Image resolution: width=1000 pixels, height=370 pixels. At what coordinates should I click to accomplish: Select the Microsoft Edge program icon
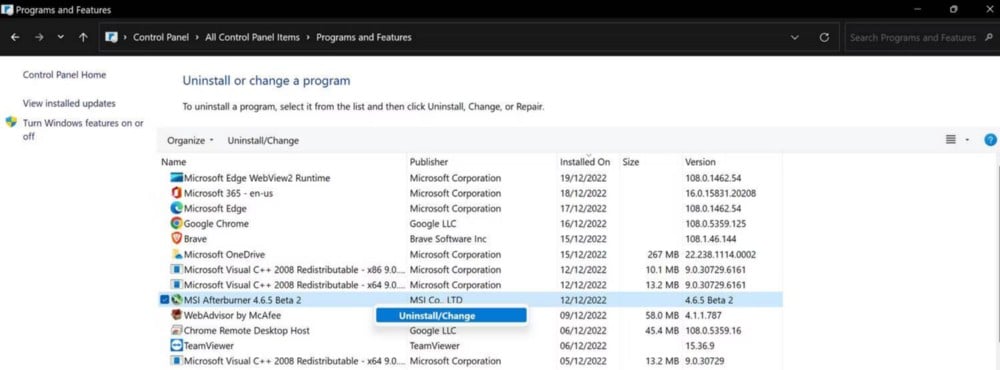tap(177, 209)
